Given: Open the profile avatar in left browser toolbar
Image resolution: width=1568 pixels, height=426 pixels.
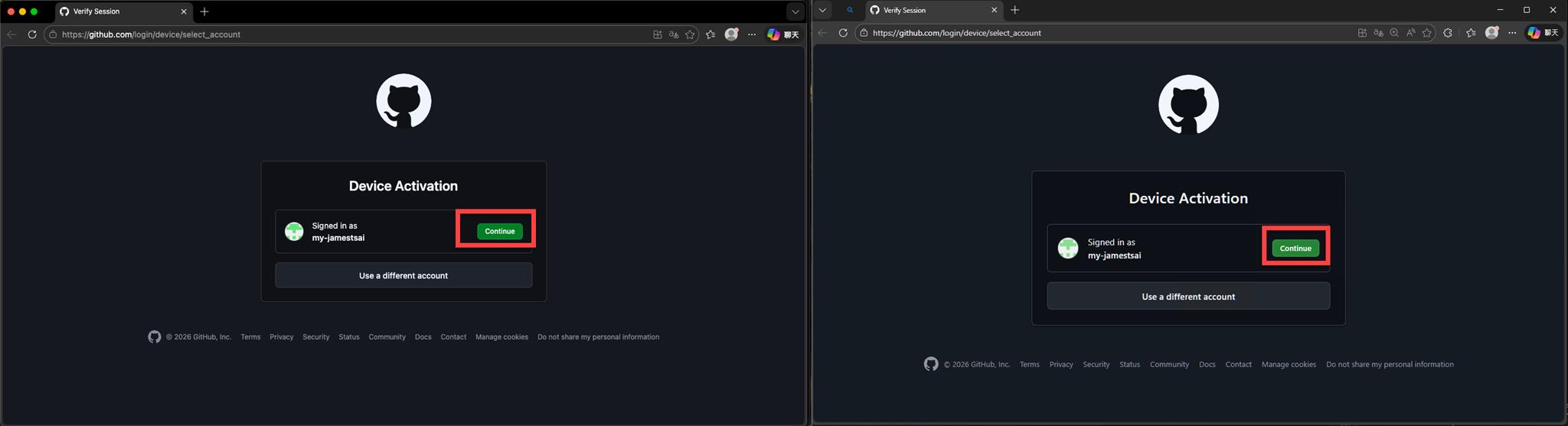Looking at the screenshot, I should tap(731, 34).
